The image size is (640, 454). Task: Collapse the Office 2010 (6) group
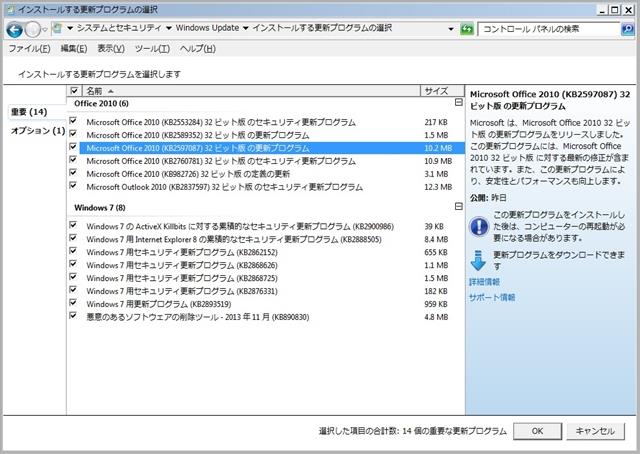(459, 102)
